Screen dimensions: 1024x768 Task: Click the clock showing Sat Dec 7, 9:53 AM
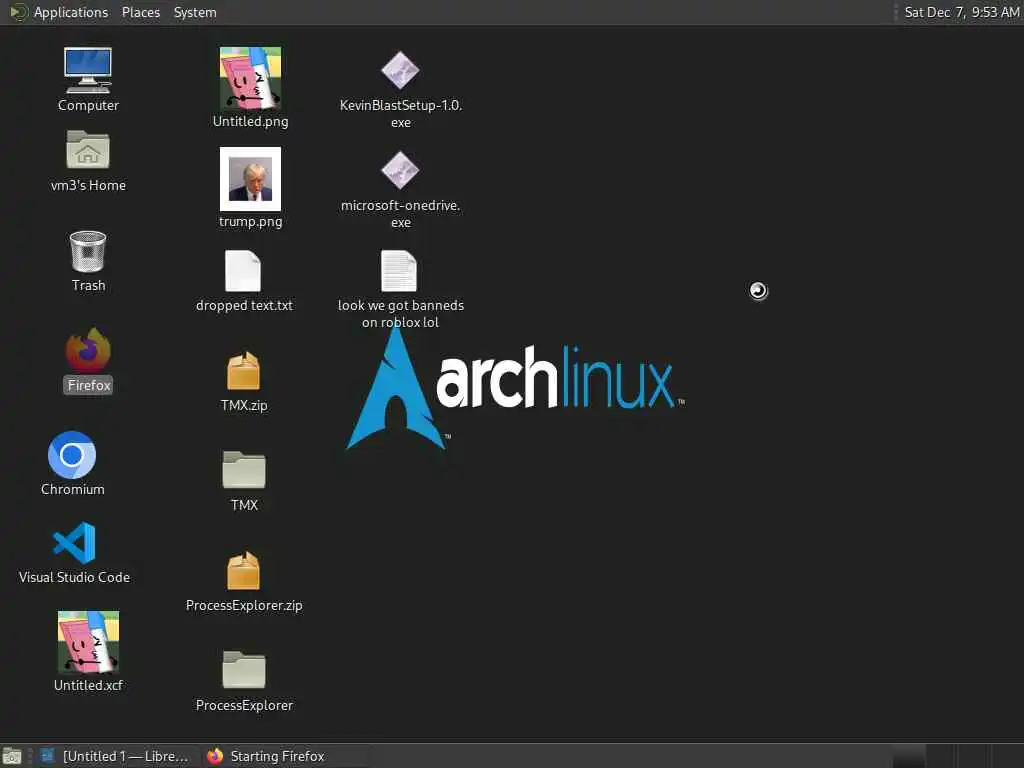961,12
